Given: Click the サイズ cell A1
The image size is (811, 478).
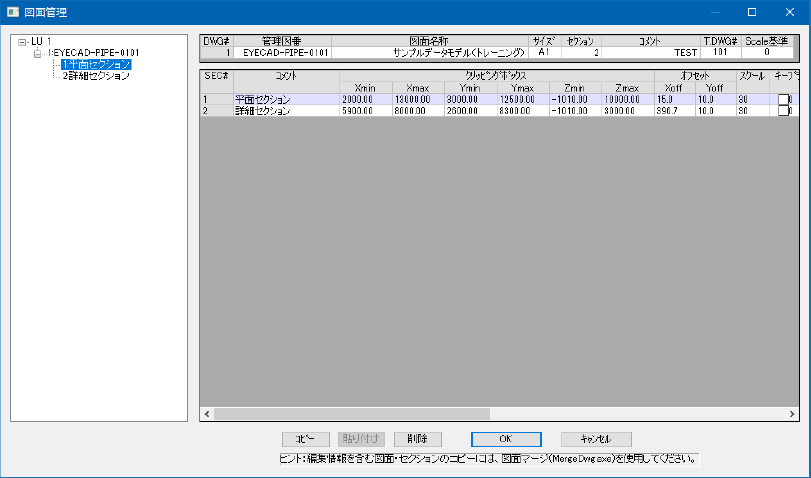Looking at the screenshot, I should (545, 52).
